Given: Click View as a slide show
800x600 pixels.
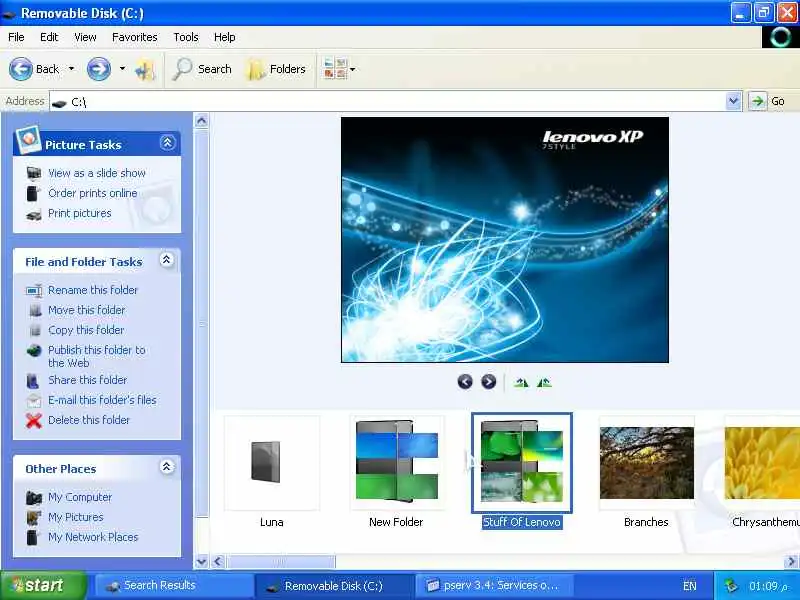Looking at the screenshot, I should (x=97, y=173).
